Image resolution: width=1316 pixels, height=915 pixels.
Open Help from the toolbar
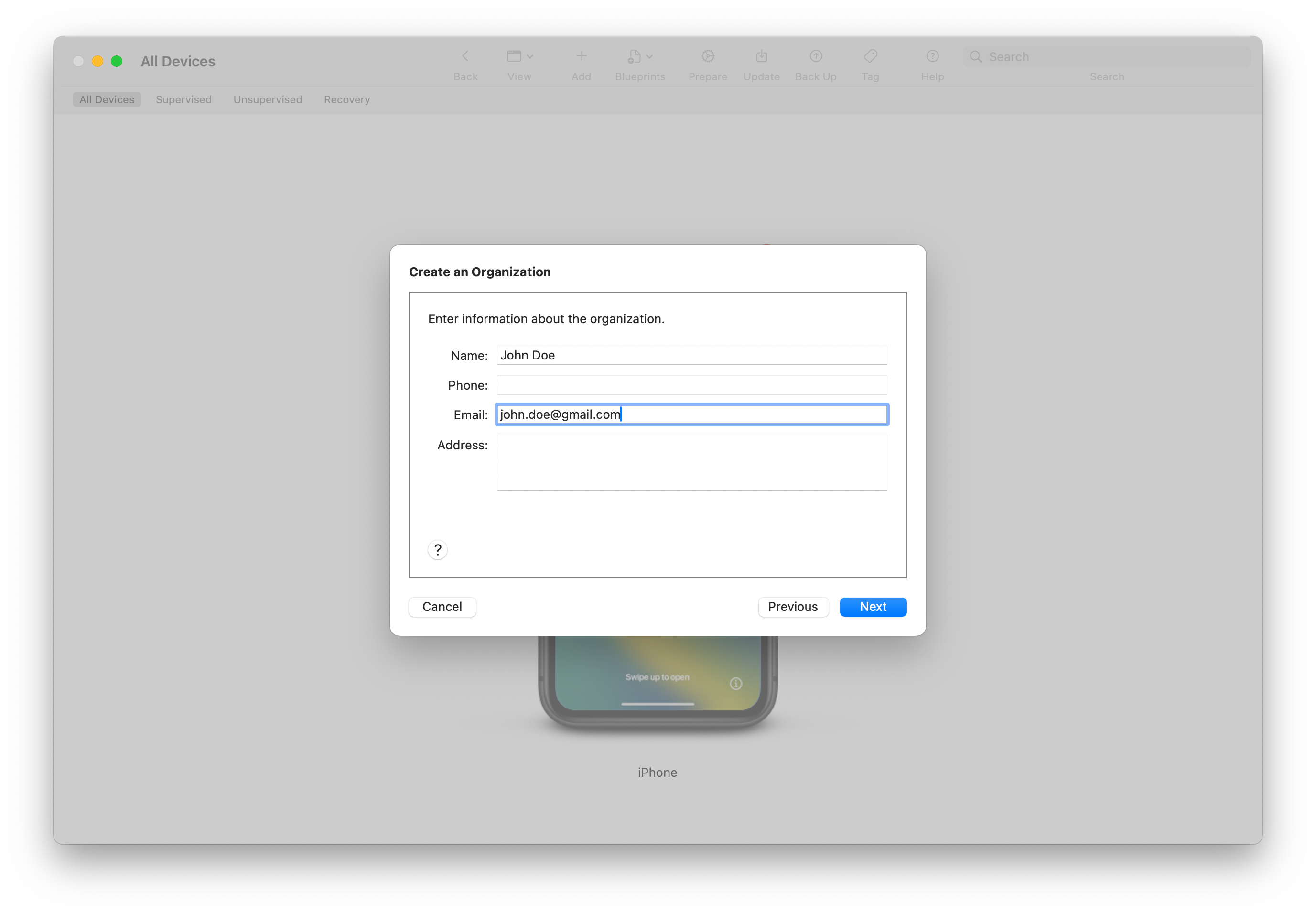[932, 56]
